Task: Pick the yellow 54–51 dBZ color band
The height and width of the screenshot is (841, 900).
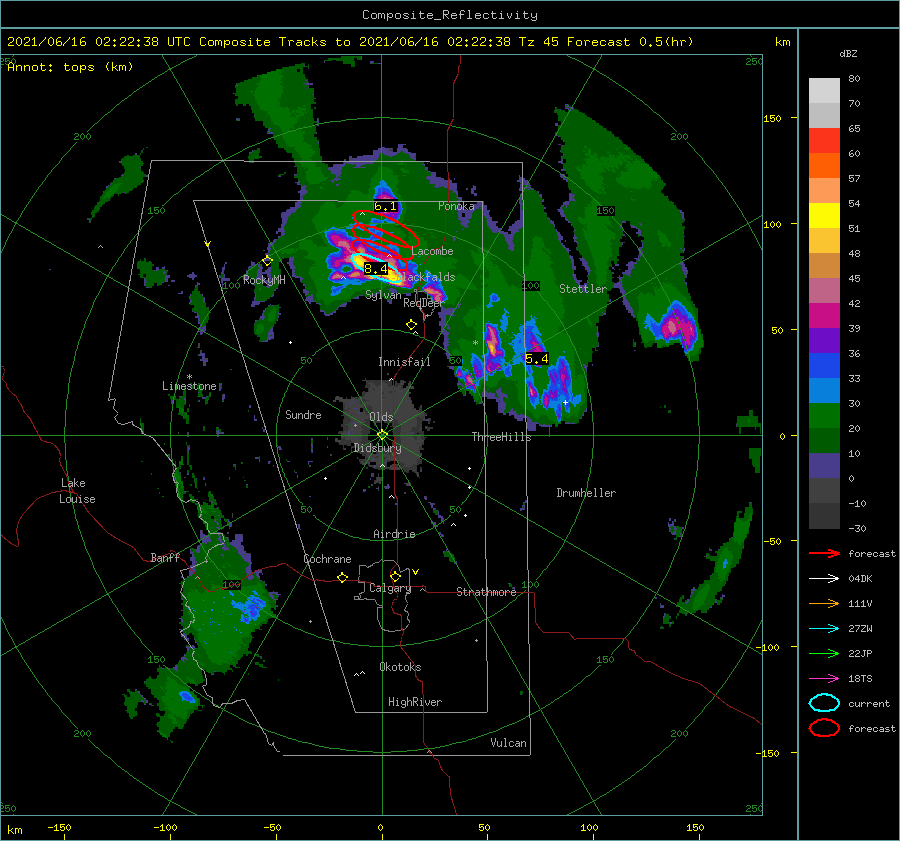Action: tap(824, 216)
